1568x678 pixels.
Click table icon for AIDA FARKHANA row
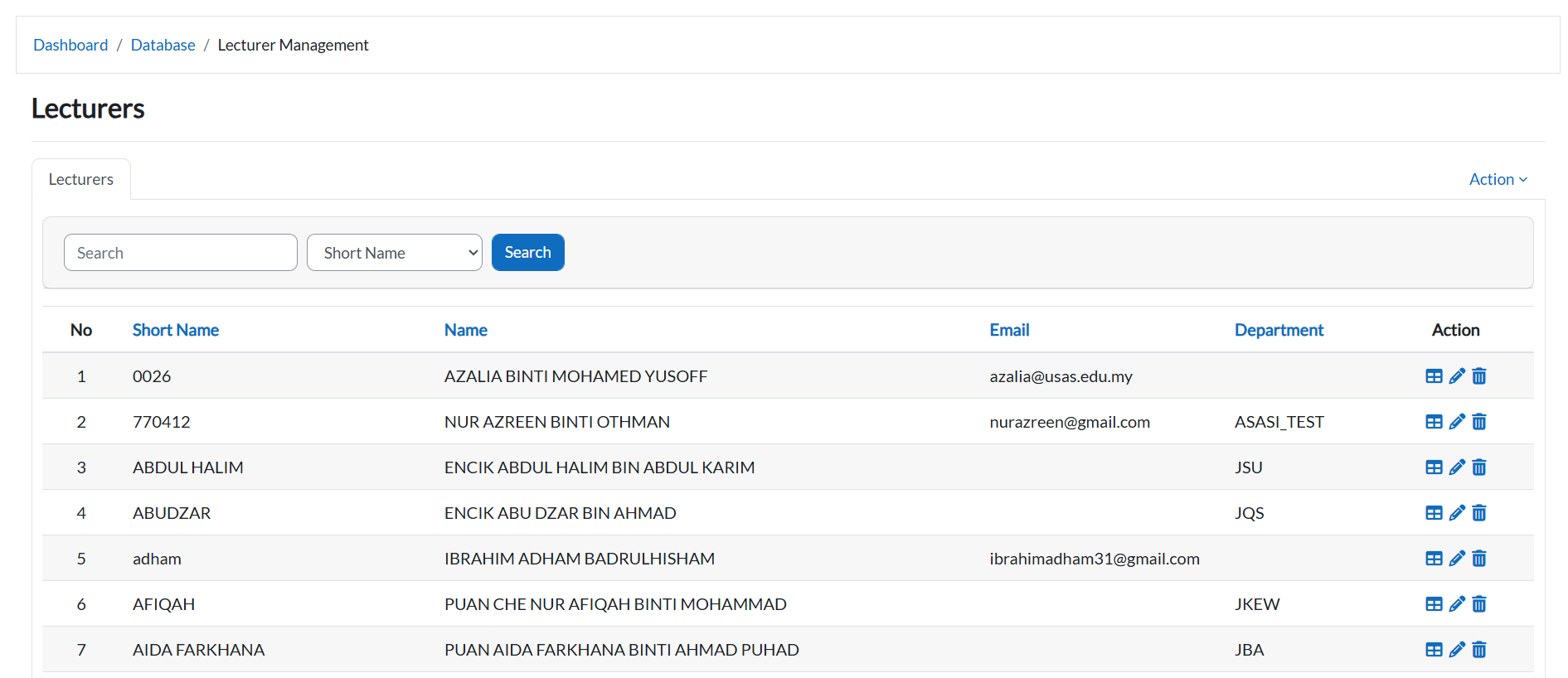click(x=1434, y=650)
